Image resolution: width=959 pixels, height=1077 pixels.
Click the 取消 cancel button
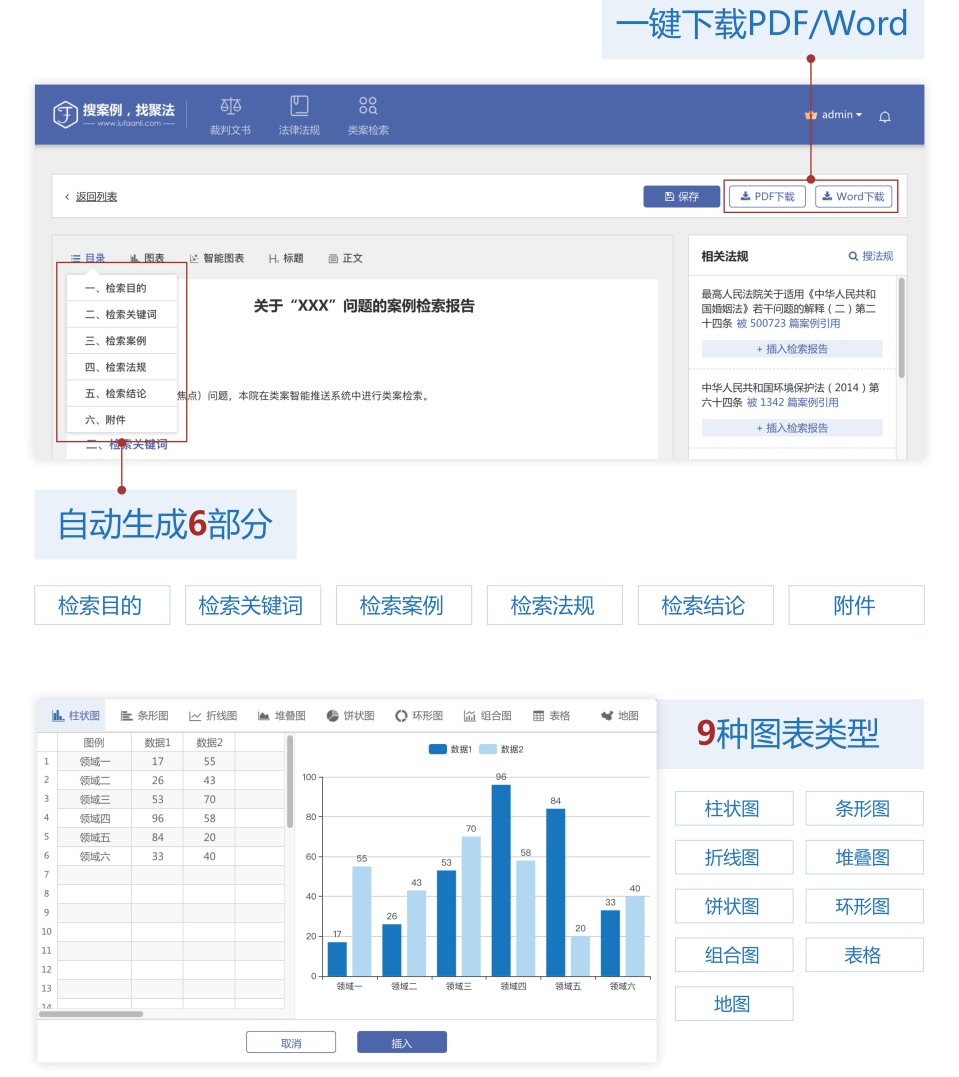291,1043
